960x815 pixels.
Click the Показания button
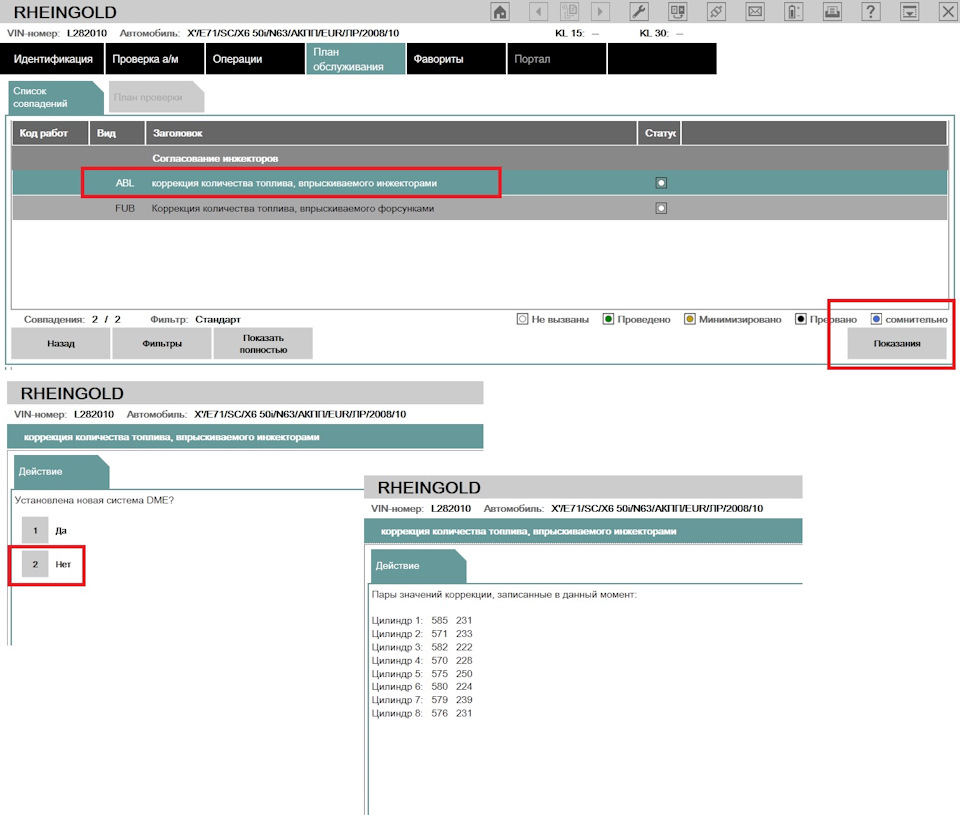tap(897, 344)
